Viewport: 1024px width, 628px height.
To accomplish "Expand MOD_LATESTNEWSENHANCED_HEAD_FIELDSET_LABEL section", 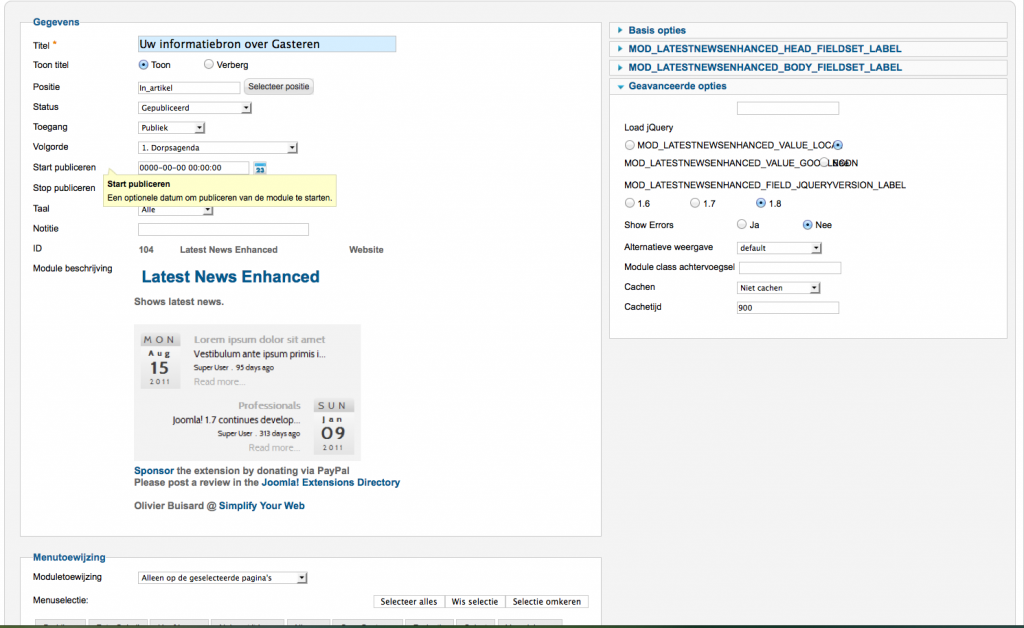I will tap(764, 48).
